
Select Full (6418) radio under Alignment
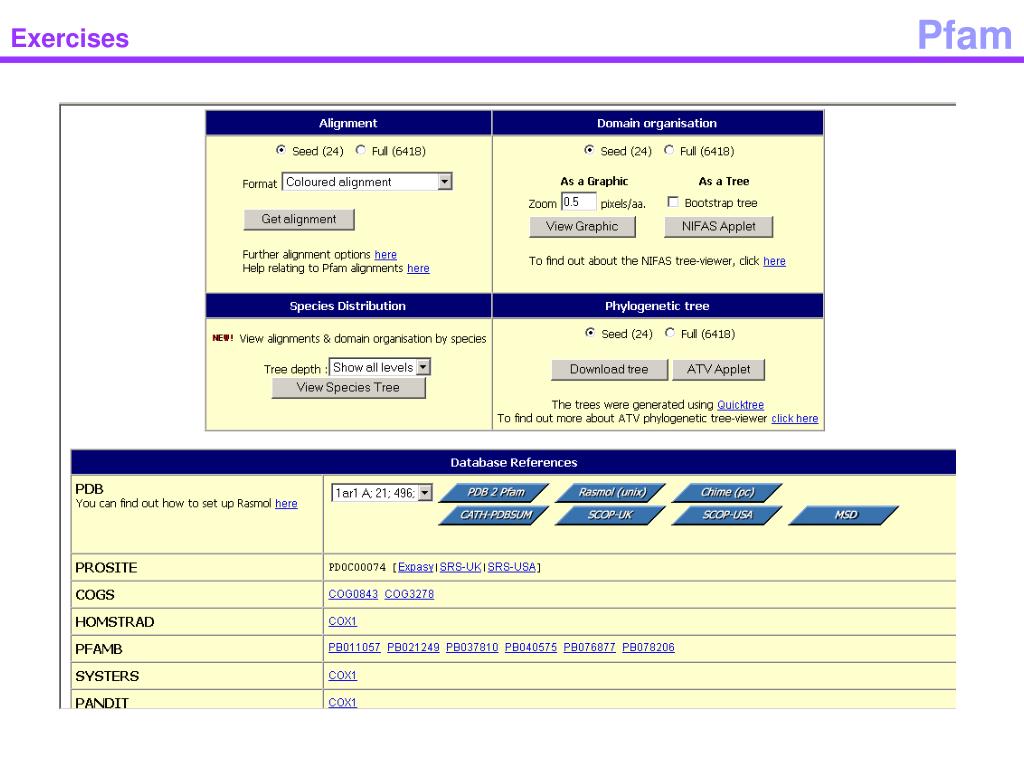(360, 150)
